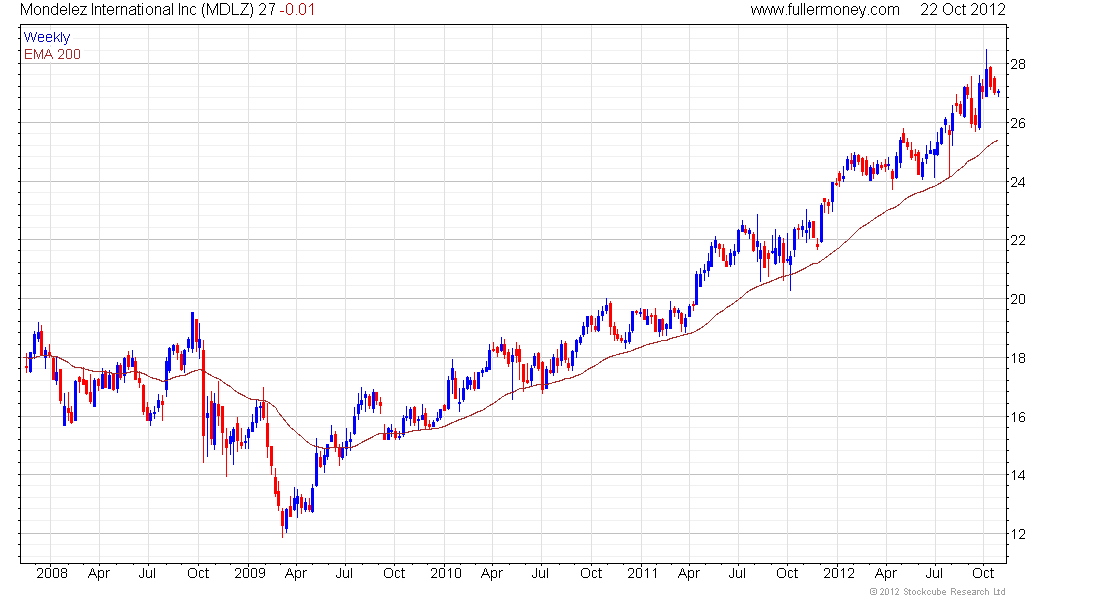
Task: Click the 18 price axis label
Action: pyautogui.click(x=1017, y=359)
